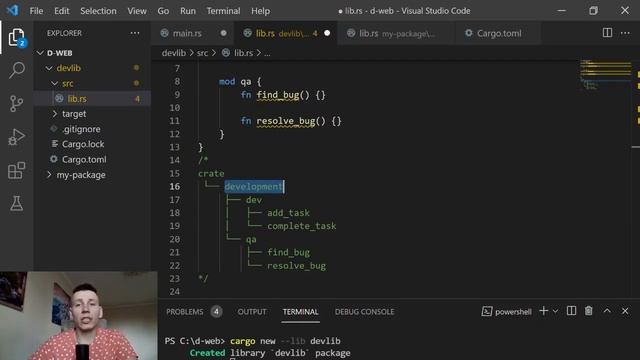Open the Edit menu
The width and height of the screenshot is (640, 360).
click(x=62, y=11)
